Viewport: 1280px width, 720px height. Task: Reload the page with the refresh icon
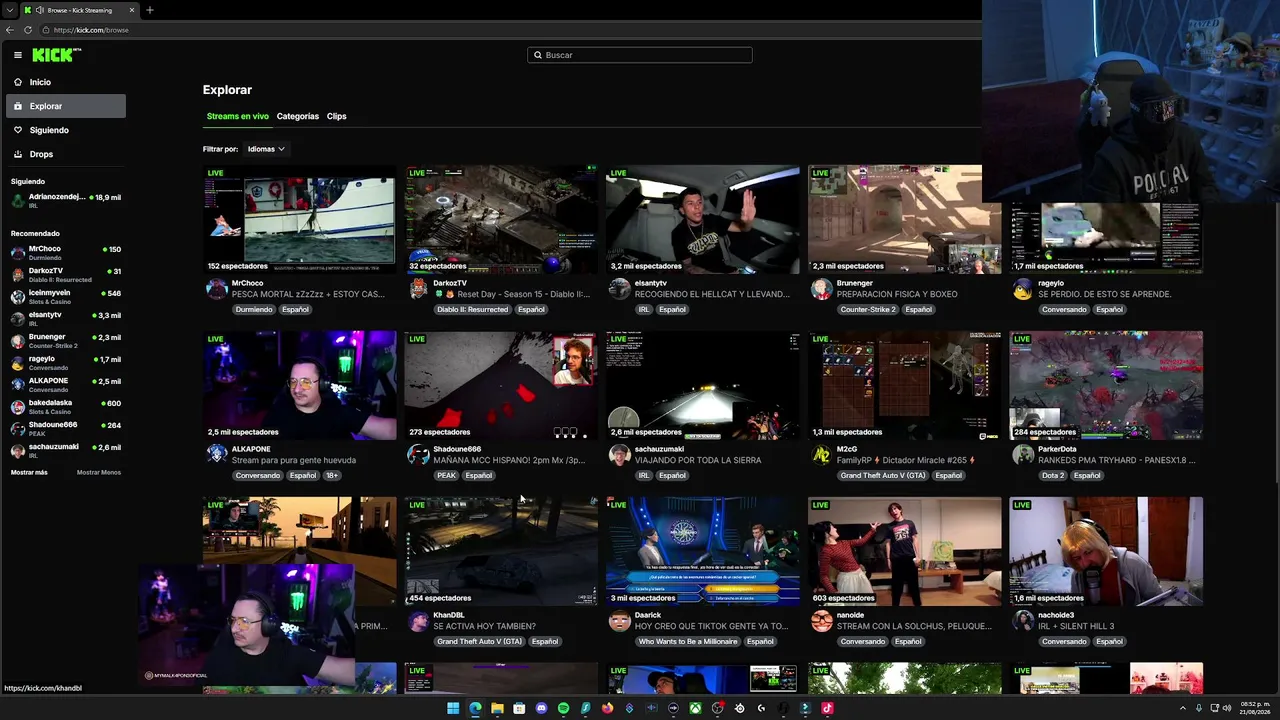pos(28,30)
